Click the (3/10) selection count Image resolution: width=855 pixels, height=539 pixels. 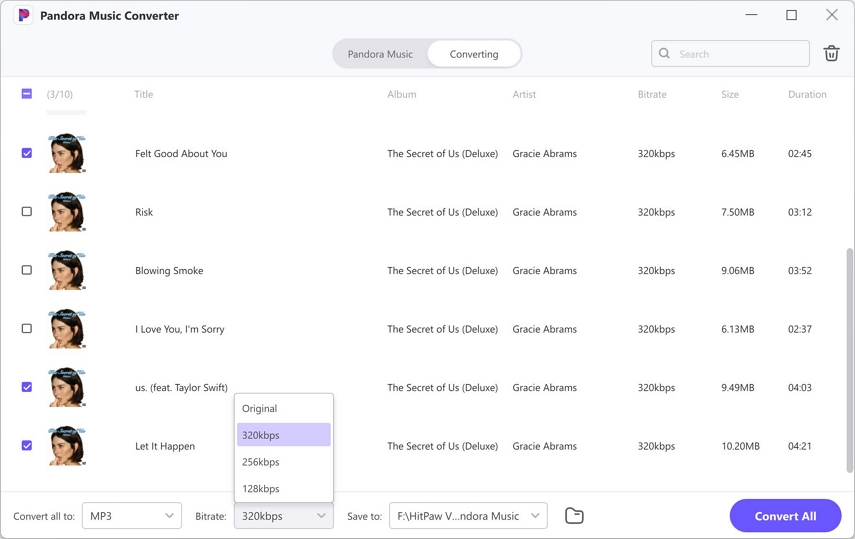click(x=59, y=94)
